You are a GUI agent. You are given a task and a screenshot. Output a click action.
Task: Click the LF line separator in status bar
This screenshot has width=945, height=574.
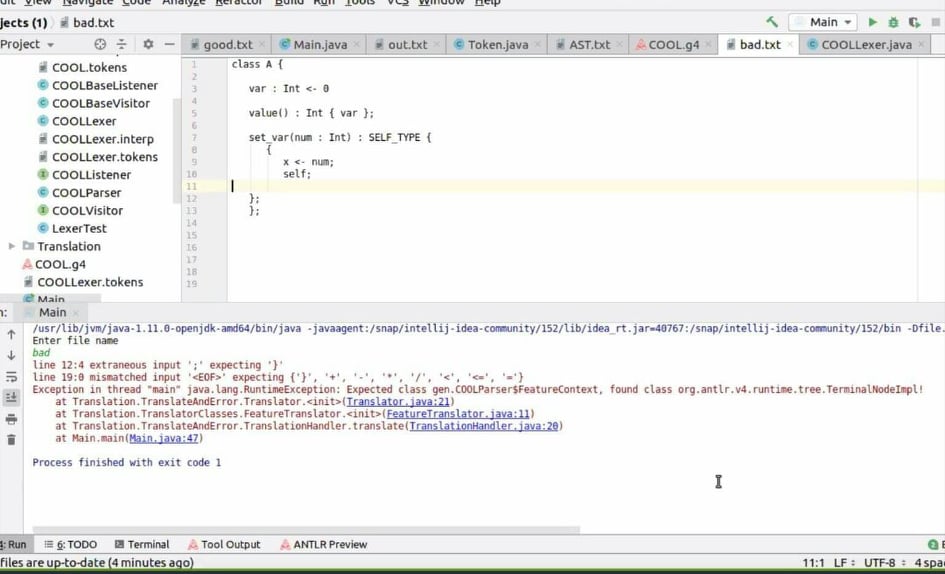pyautogui.click(x=844, y=563)
